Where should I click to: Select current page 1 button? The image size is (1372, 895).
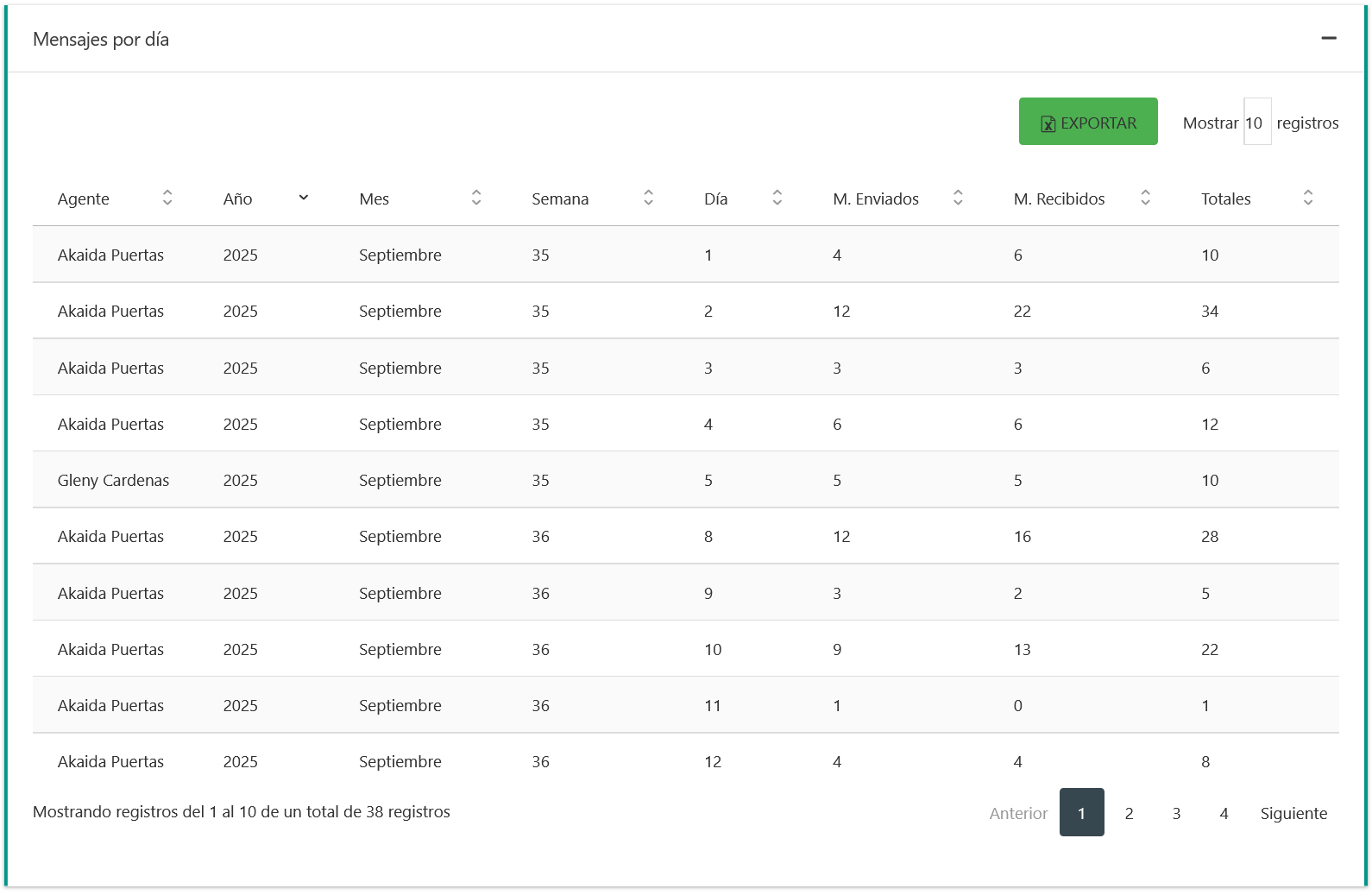click(1081, 813)
